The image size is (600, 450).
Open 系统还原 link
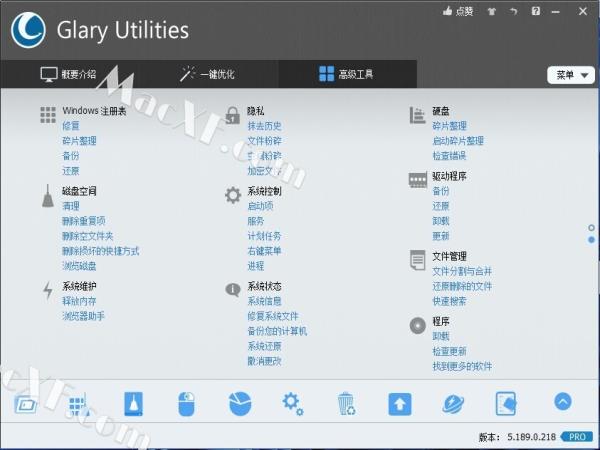[264, 346]
